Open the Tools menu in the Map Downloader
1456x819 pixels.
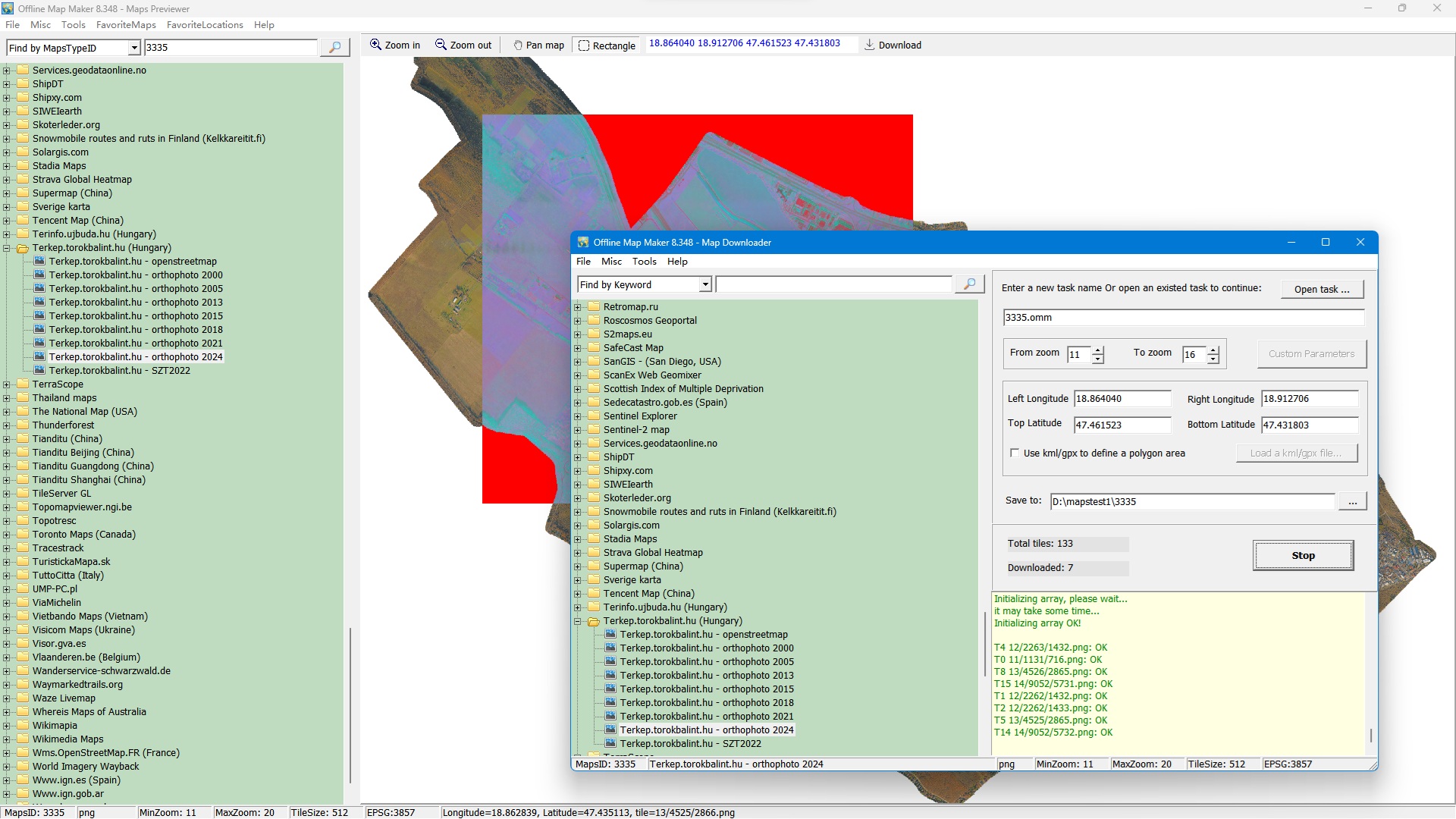click(644, 262)
